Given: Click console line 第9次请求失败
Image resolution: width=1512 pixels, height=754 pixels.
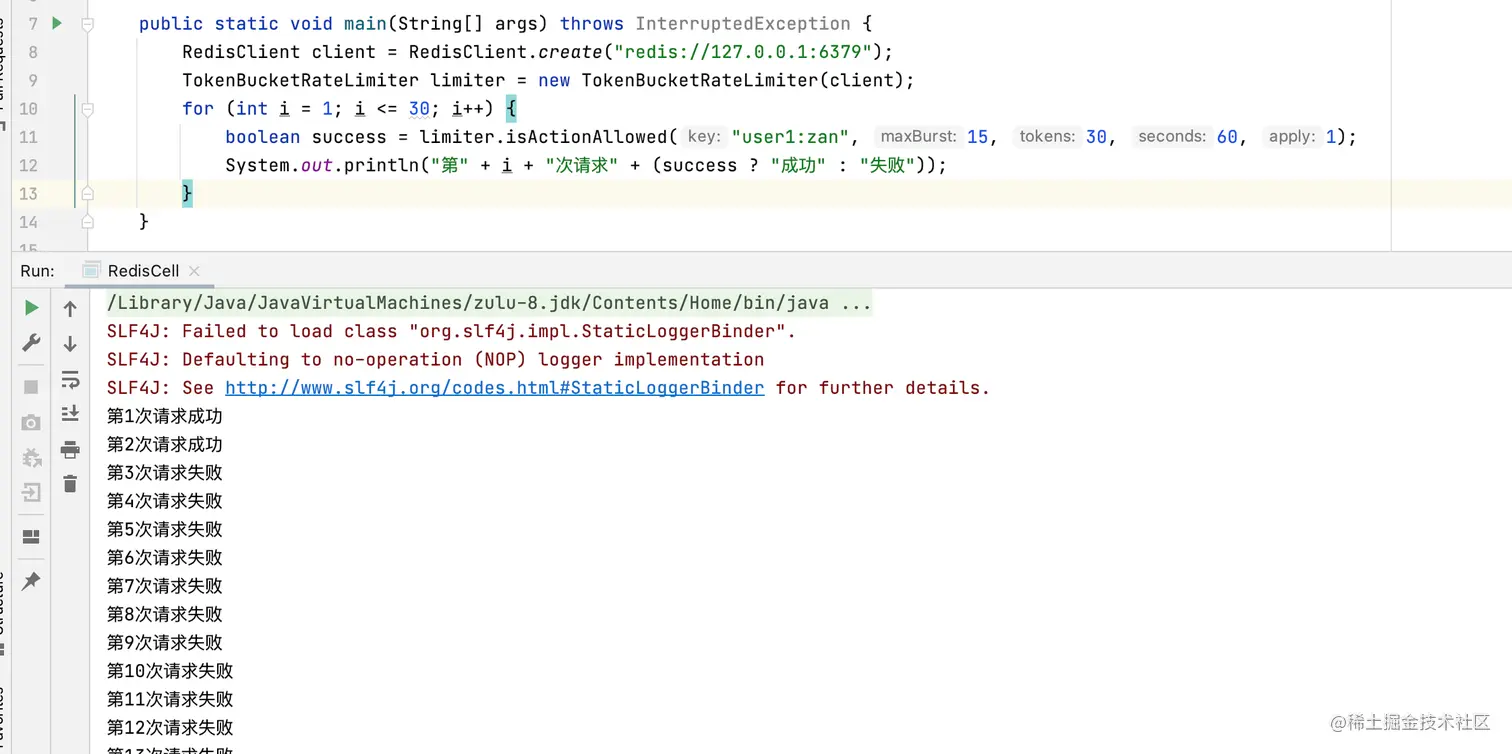Looking at the screenshot, I should click(x=165, y=643).
